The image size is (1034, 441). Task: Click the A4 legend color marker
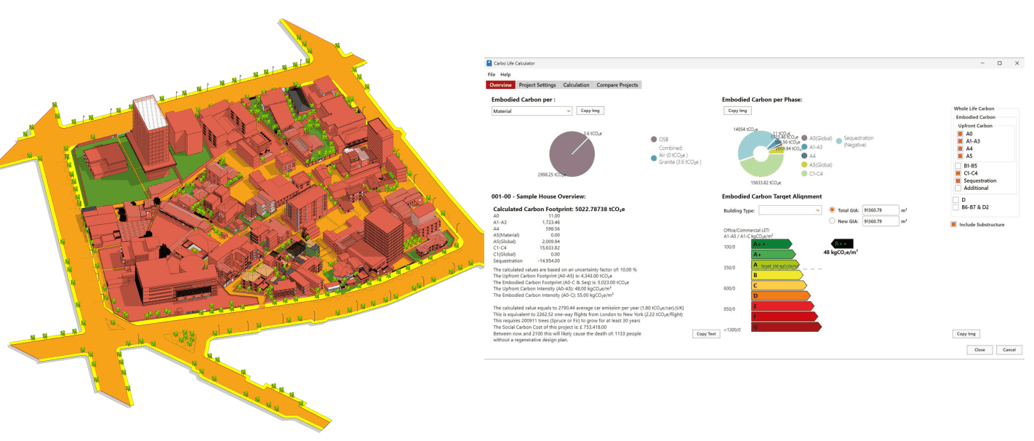[x=805, y=156]
